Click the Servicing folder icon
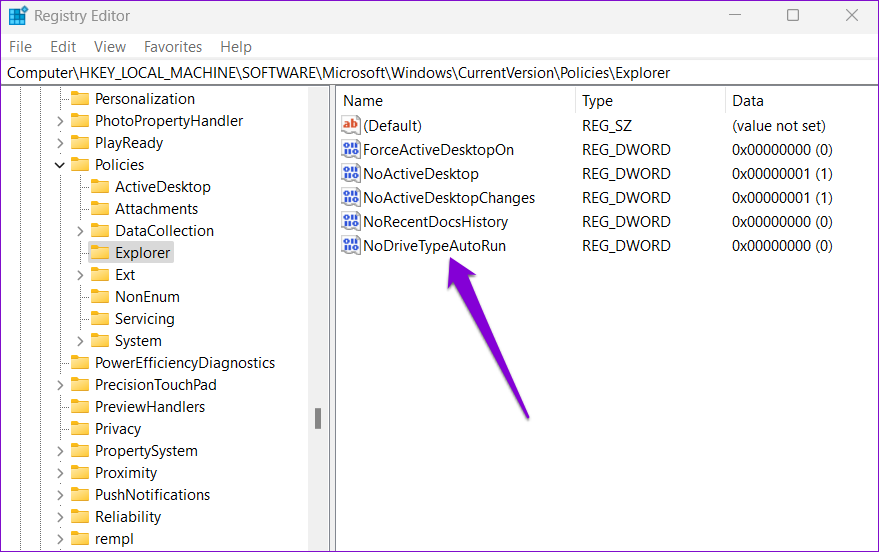Viewport: 879px width, 552px height. pyautogui.click(x=100, y=319)
